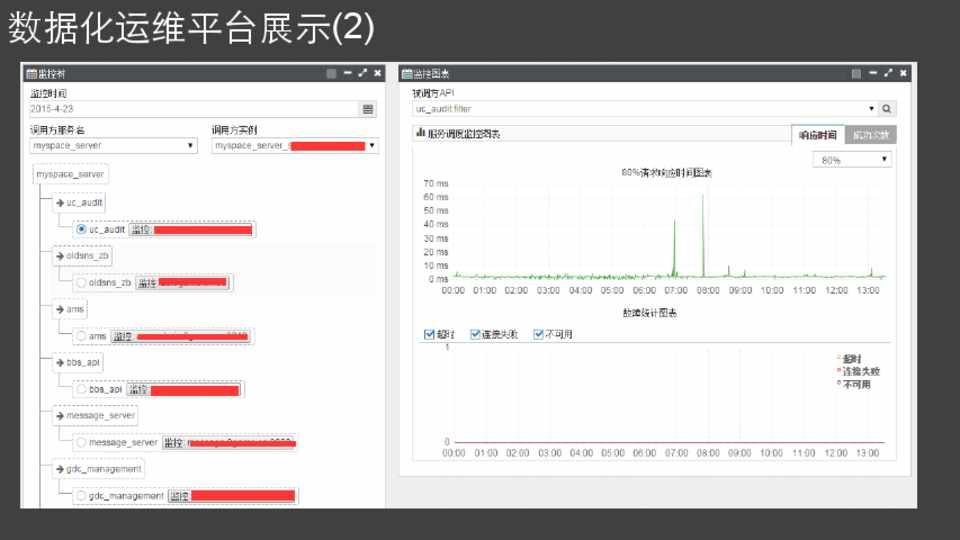The image size is (960, 540).
Task: Click the bar chart icon beside 服务调度监控图表
Action: tap(420, 133)
